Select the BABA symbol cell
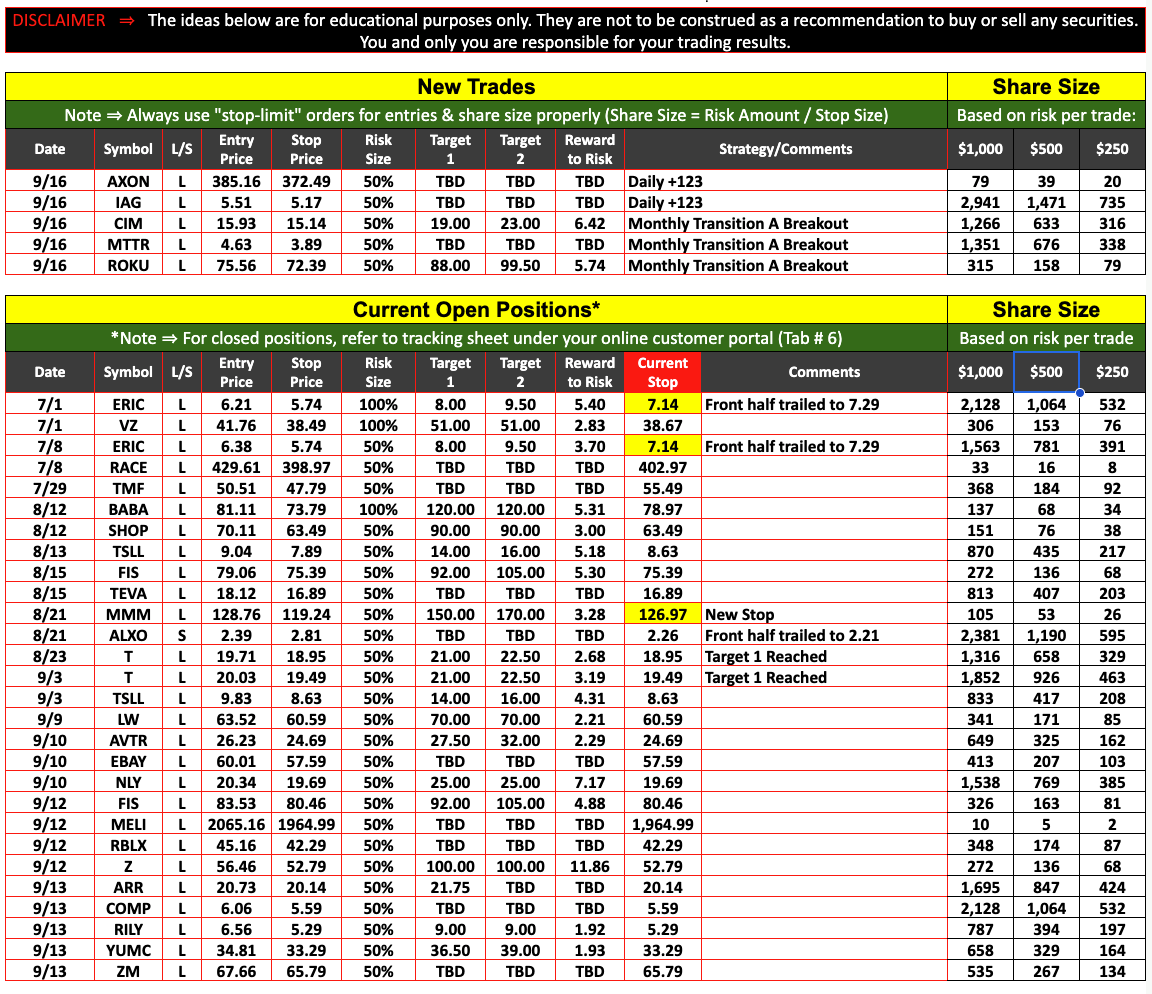Viewport: 1152px width, 994px height. tap(128, 509)
